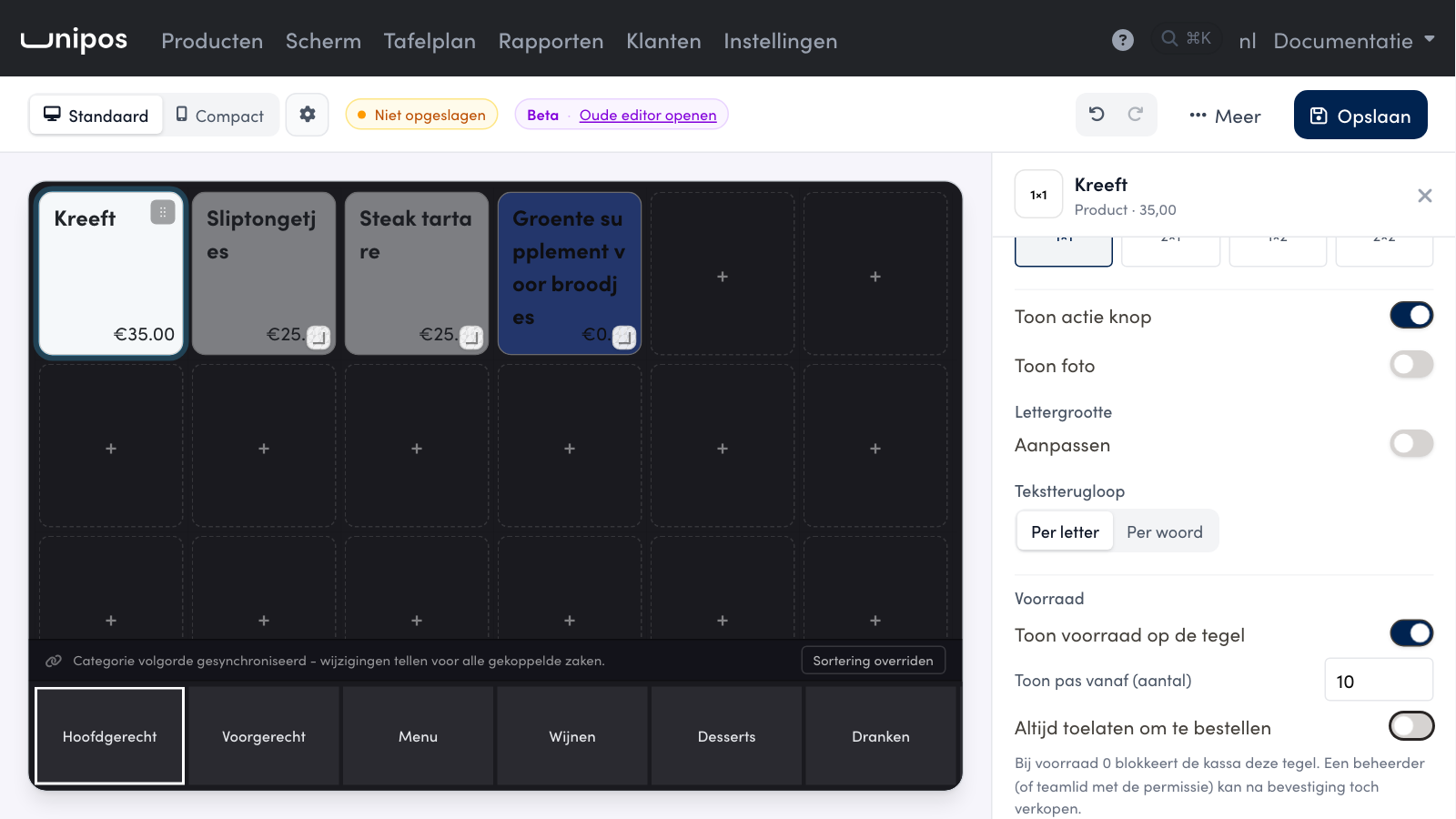Switch to the Dranken category
1456x819 pixels.
[x=881, y=736]
